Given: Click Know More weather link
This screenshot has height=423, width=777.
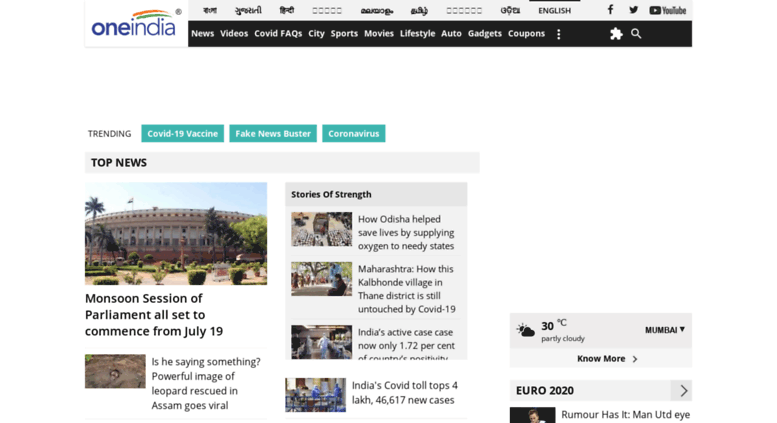Looking at the screenshot, I should [606, 358].
